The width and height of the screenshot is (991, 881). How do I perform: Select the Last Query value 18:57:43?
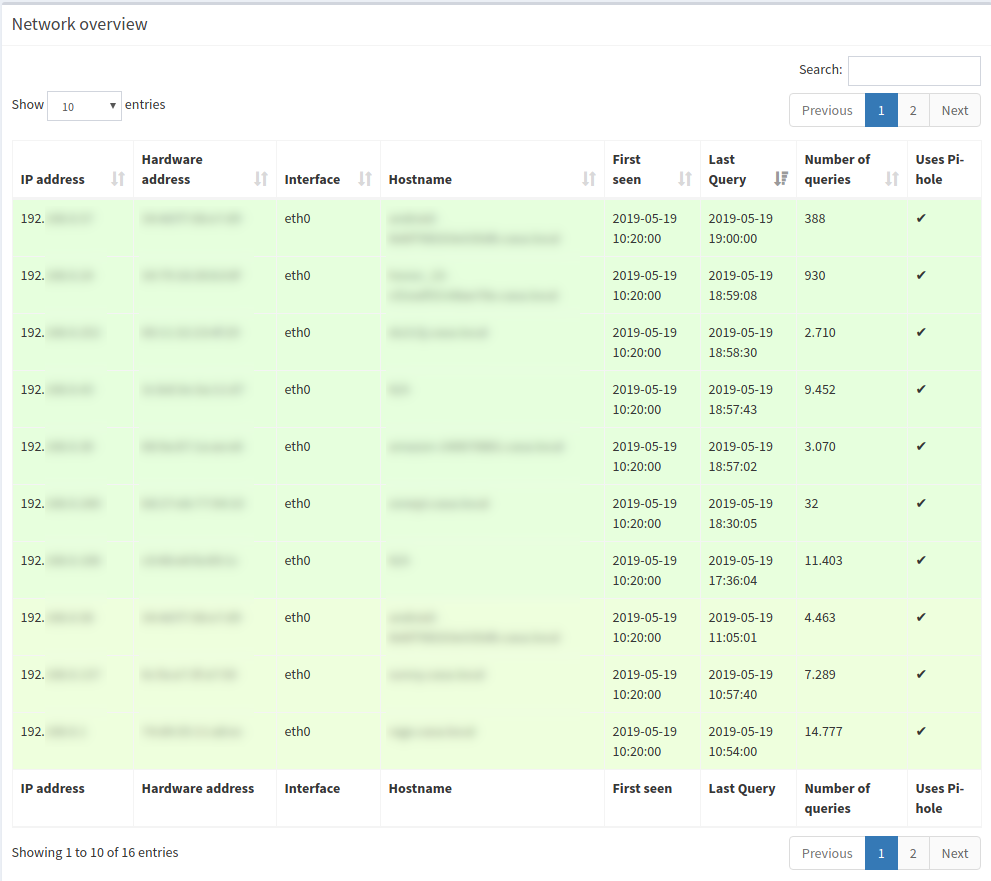coord(733,409)
